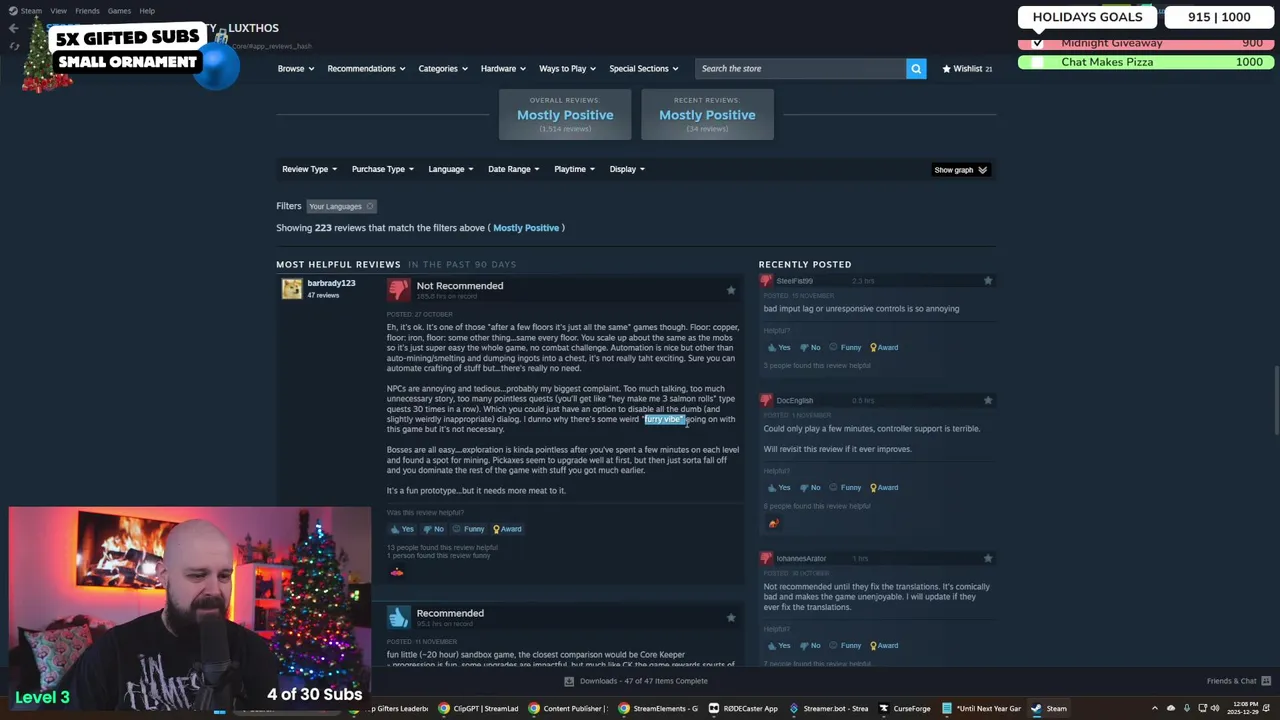Open the Review Type filter dropdown
Image resolution: width=1280 pixels, height=720 pixels.
[309, 169]
